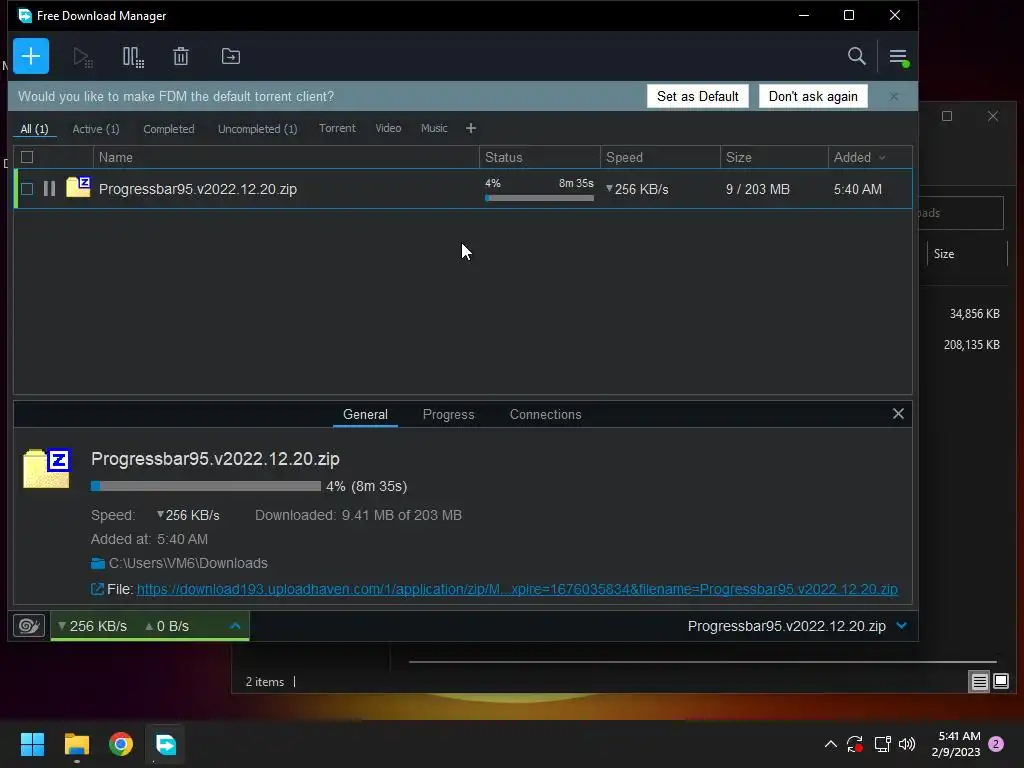This screenshot has height=768, width=1024.
Task: Open the external link icon beside File
Action: 97,589
